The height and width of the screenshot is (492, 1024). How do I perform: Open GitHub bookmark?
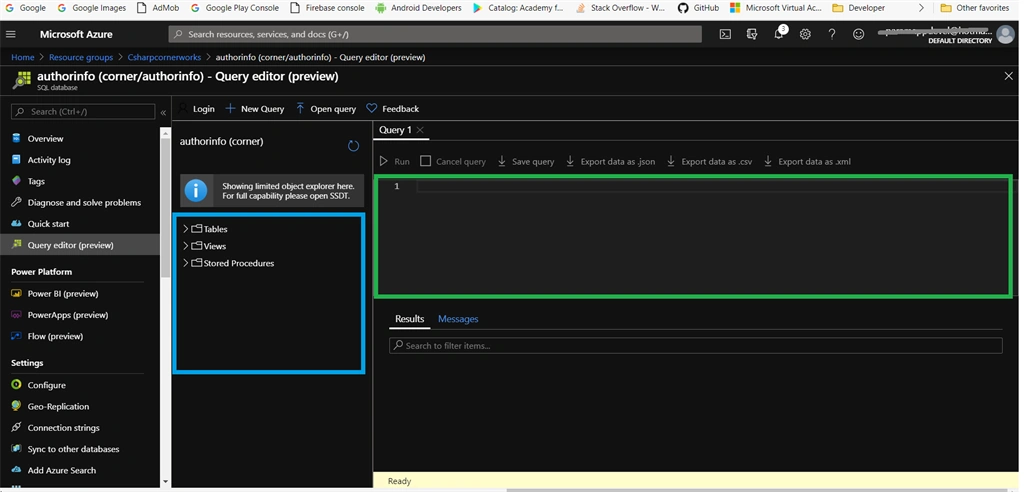point(698,8)
